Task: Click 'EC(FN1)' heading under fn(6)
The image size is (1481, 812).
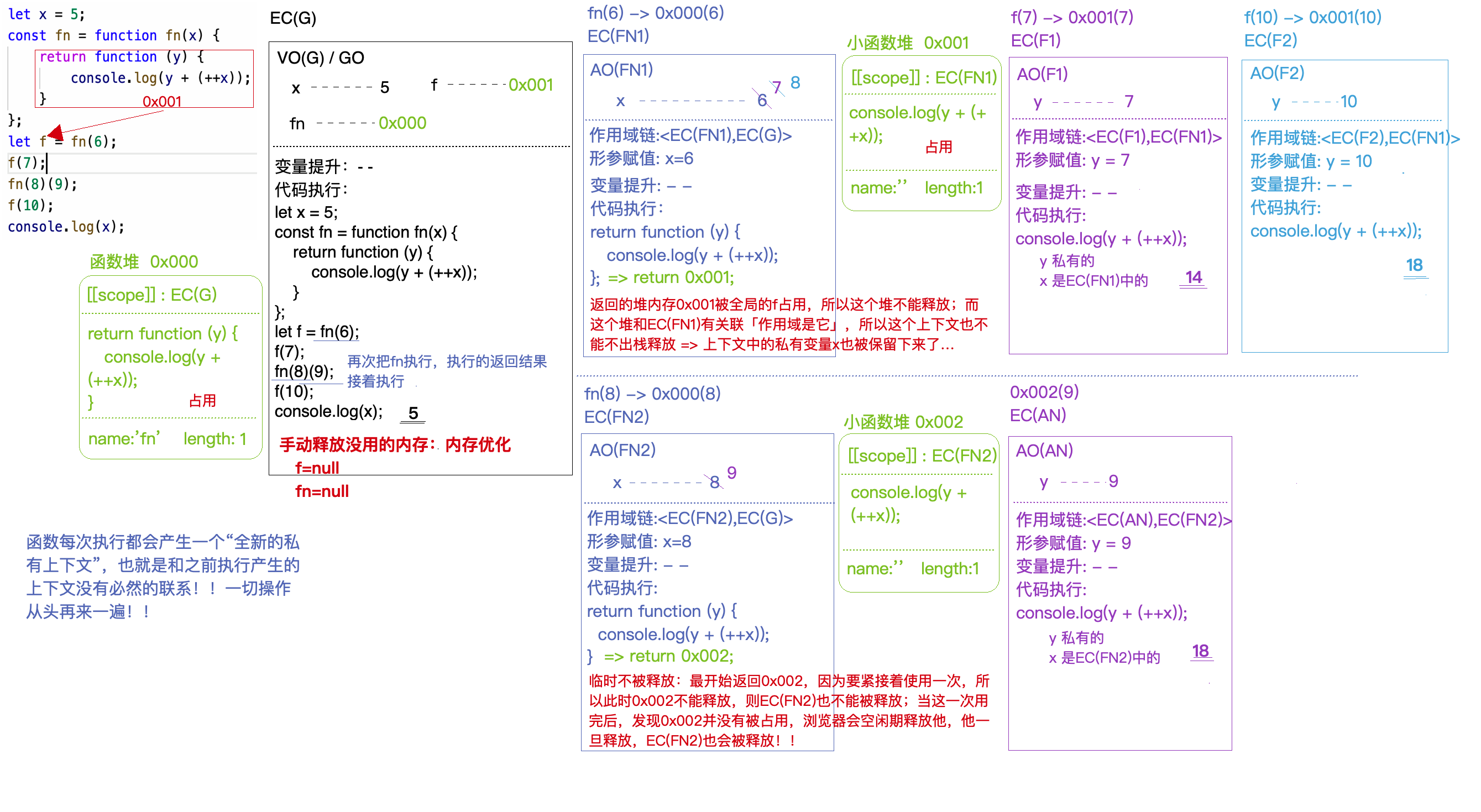Action: pyautogui.click(x=618, y=36)
